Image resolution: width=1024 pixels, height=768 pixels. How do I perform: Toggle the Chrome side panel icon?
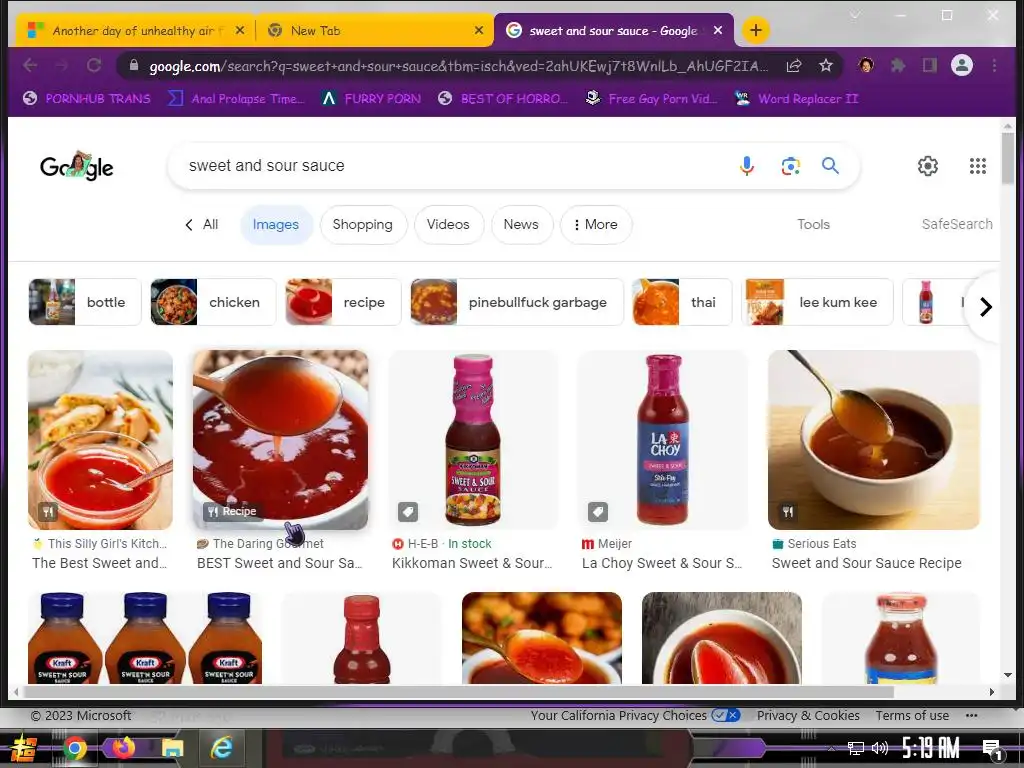(929, 65)
